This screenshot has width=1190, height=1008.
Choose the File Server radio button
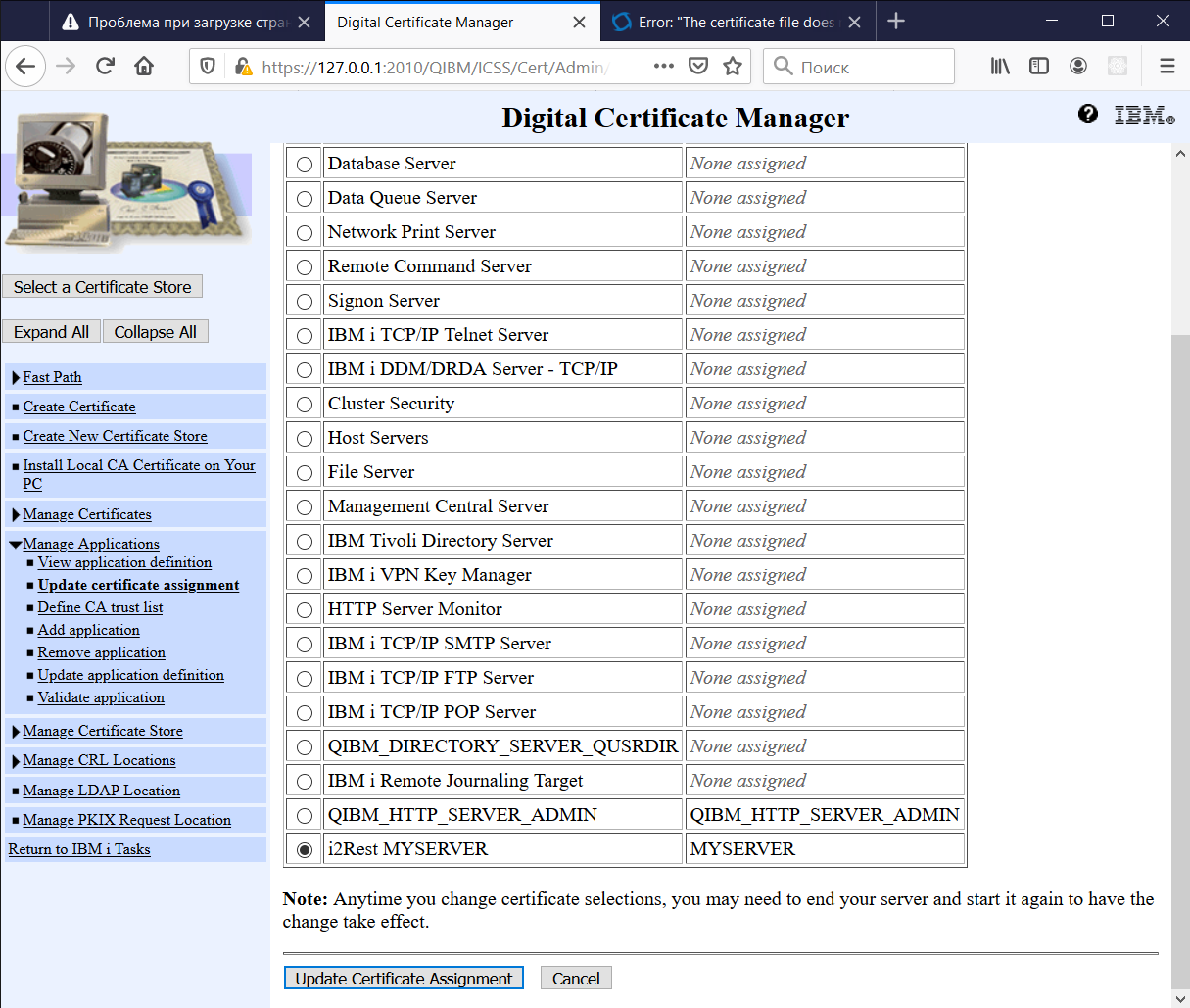click(x=305, y=473)
